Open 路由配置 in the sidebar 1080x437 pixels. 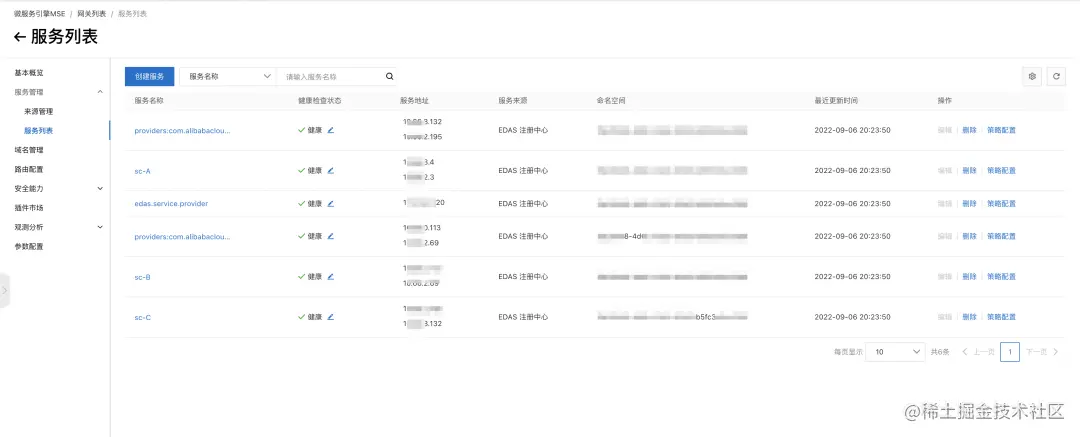(x=29, y=169)
